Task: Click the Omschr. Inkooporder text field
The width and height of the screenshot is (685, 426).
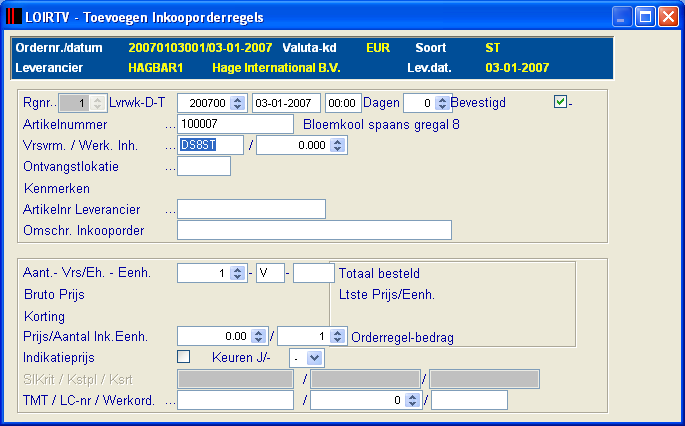Action: click(314, 230)
